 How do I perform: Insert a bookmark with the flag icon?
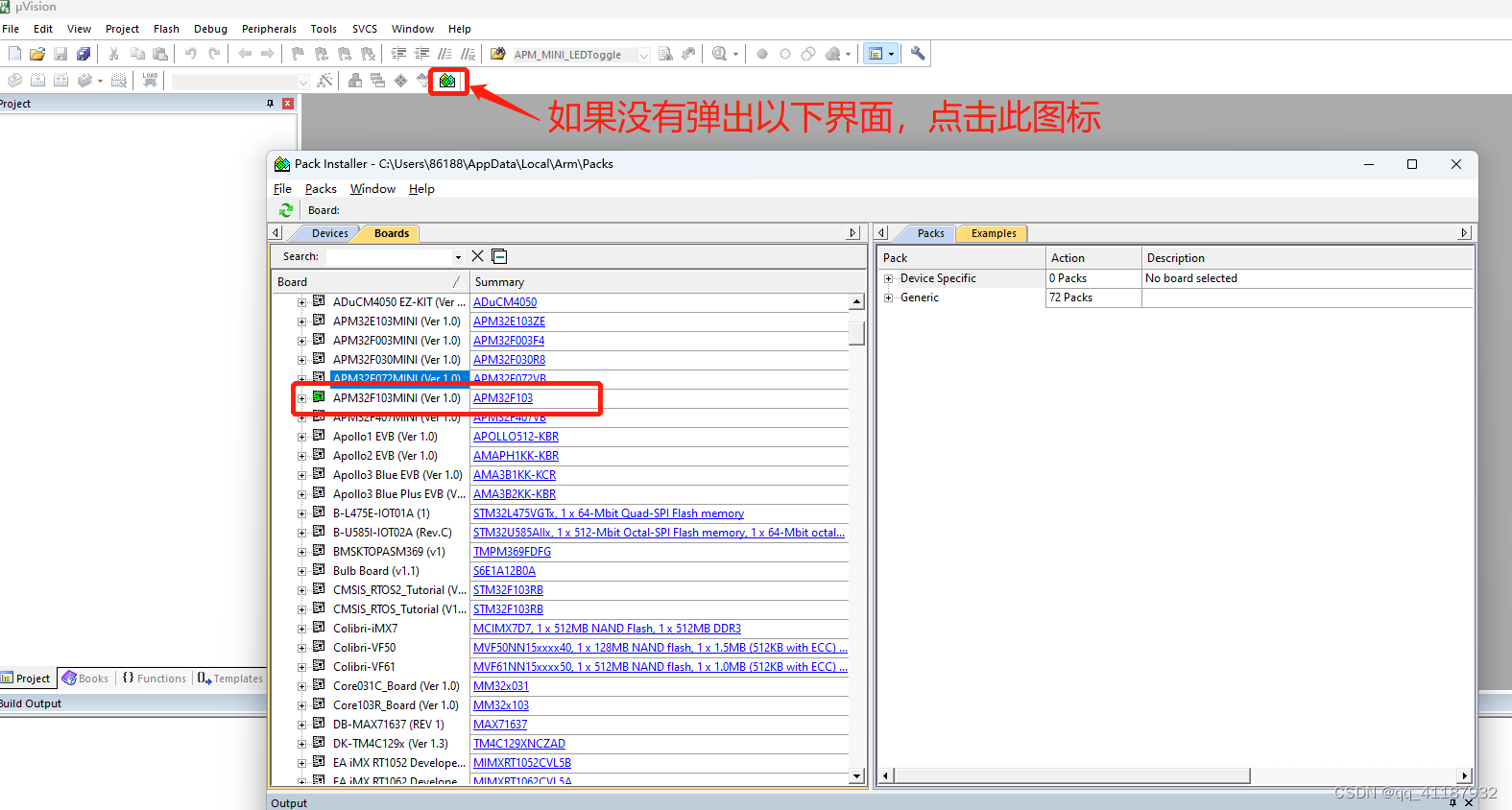pos(299,54)
